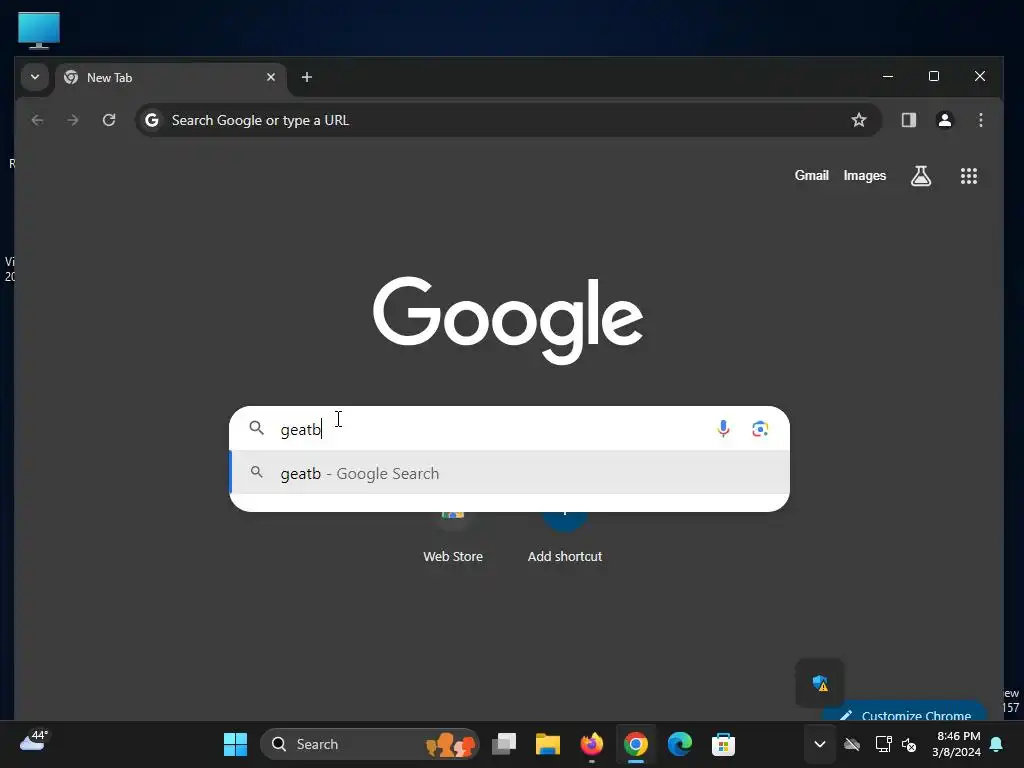
Task: Open the Google apps grid
Action: [968, 176]
